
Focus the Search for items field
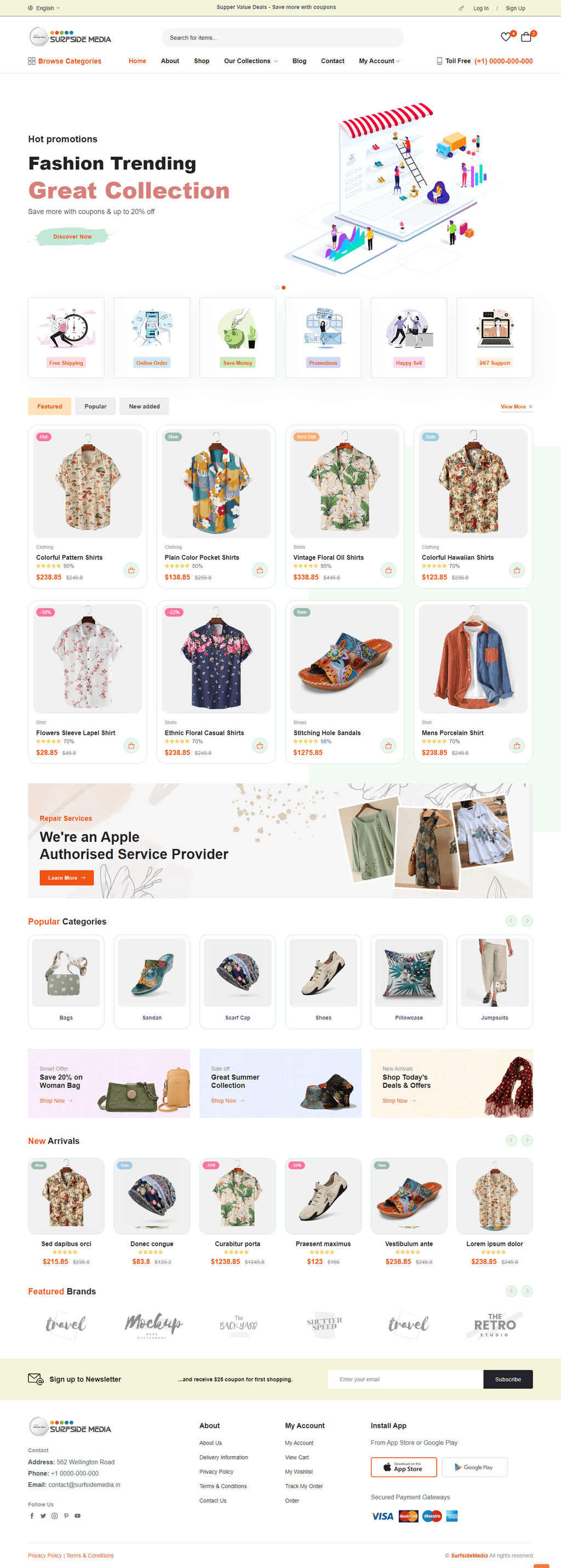coord(282,38)
